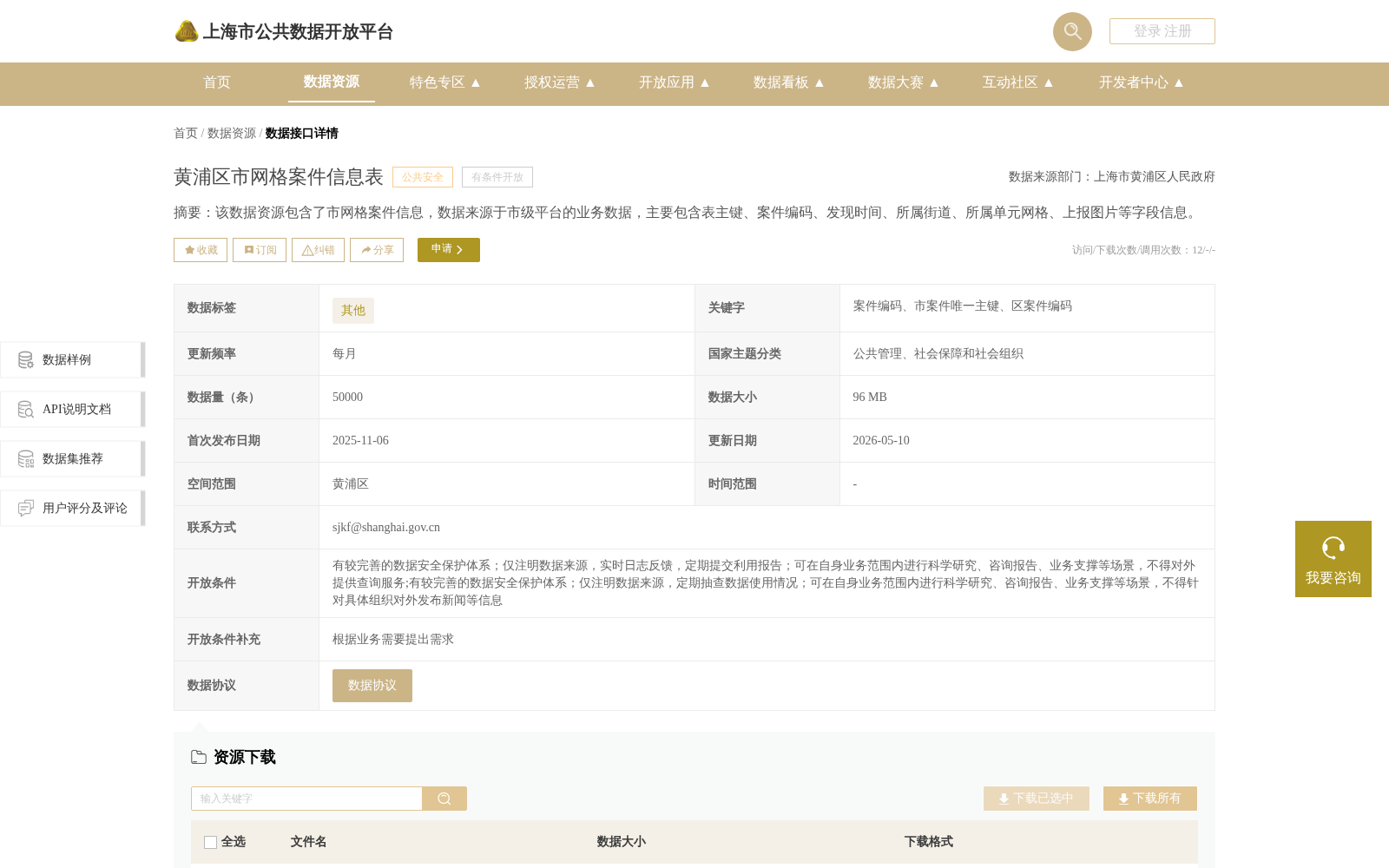Click the 订阅 subscribe button

260,250
